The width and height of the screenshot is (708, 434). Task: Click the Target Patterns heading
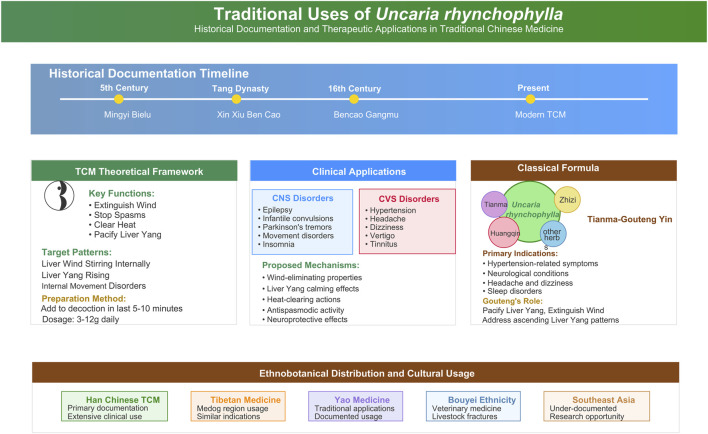pos(76,252)
